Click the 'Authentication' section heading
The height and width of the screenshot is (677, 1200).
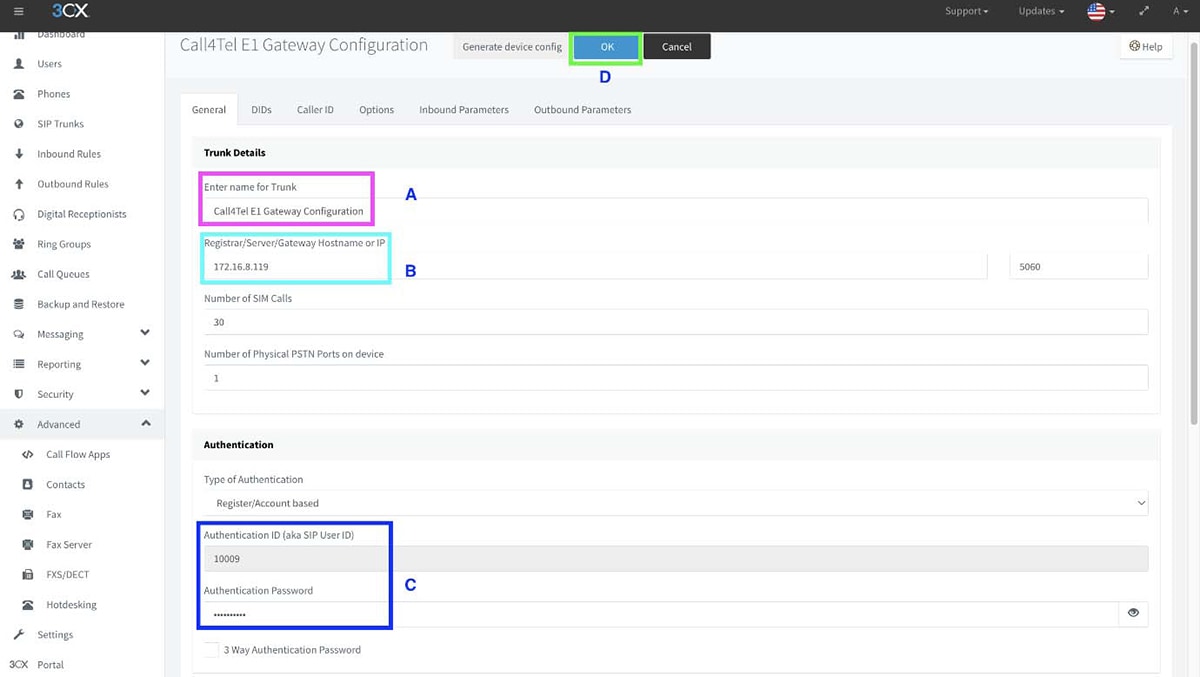tap(239, 444)
